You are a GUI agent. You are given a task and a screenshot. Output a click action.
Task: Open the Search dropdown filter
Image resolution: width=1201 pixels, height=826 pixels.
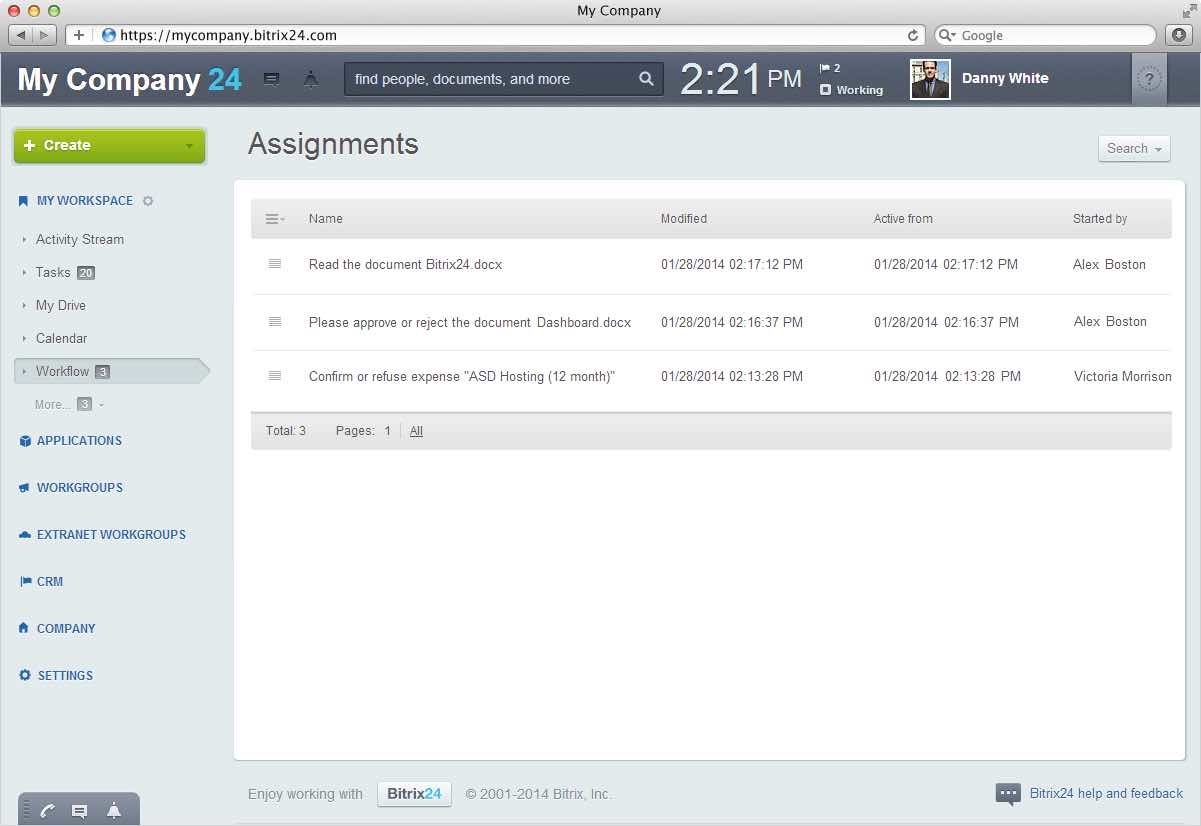pyautogui.click(x=1134, y=148)
